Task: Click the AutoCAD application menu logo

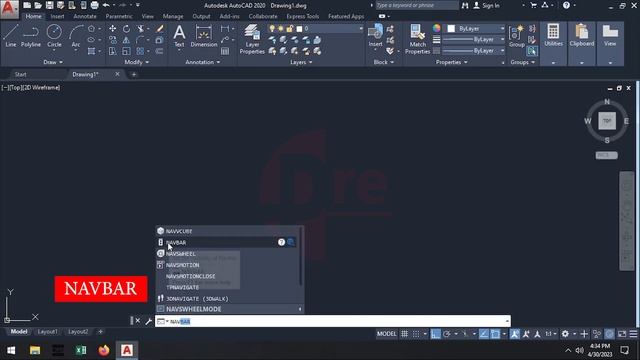Action: 9,9
